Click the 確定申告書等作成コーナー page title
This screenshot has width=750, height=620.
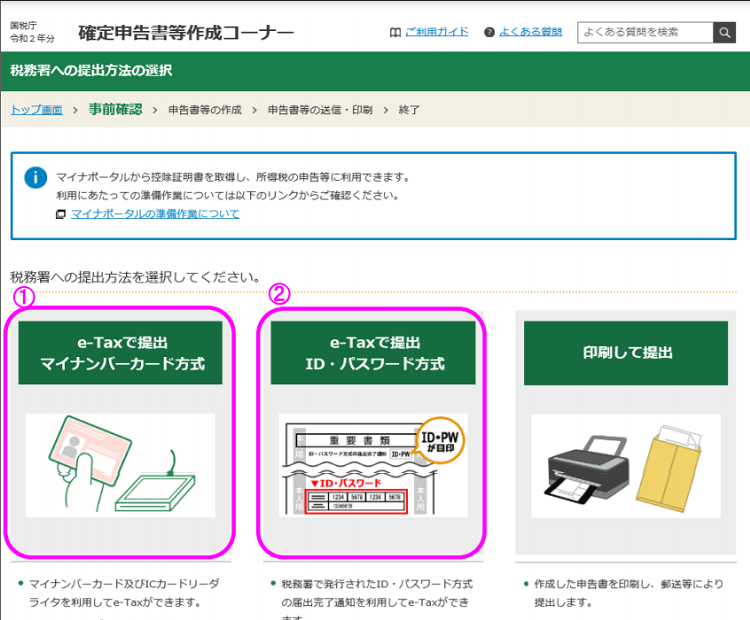(186, 33)
